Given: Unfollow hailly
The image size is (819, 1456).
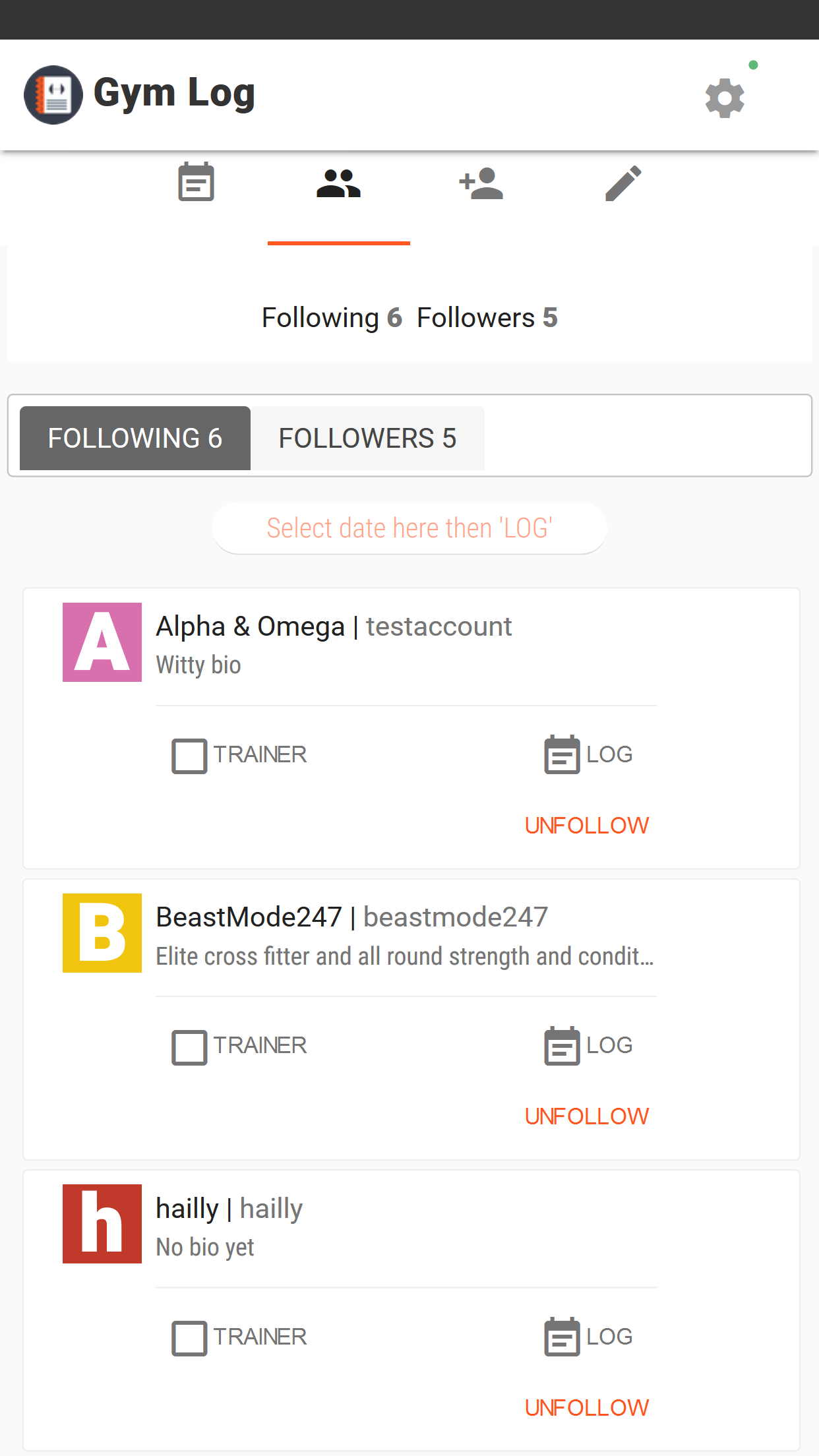Looking at the screenshot, I should tap(587, 1408).
